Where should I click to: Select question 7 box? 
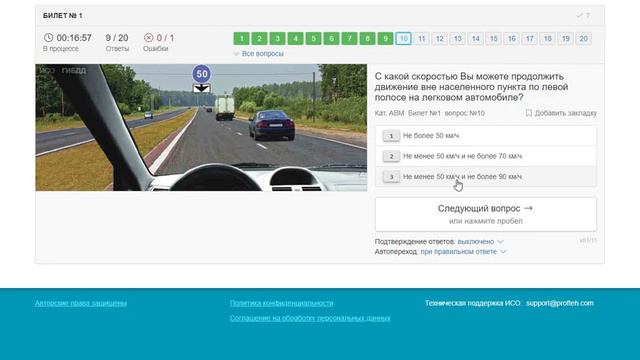(x=349, y=39)
